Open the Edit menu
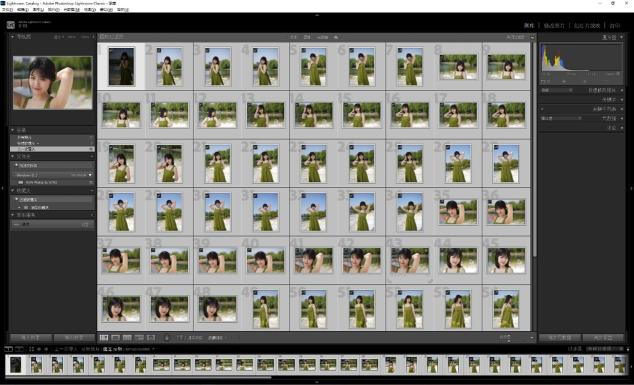Screen dimensions: 634x385 (23, 9)
